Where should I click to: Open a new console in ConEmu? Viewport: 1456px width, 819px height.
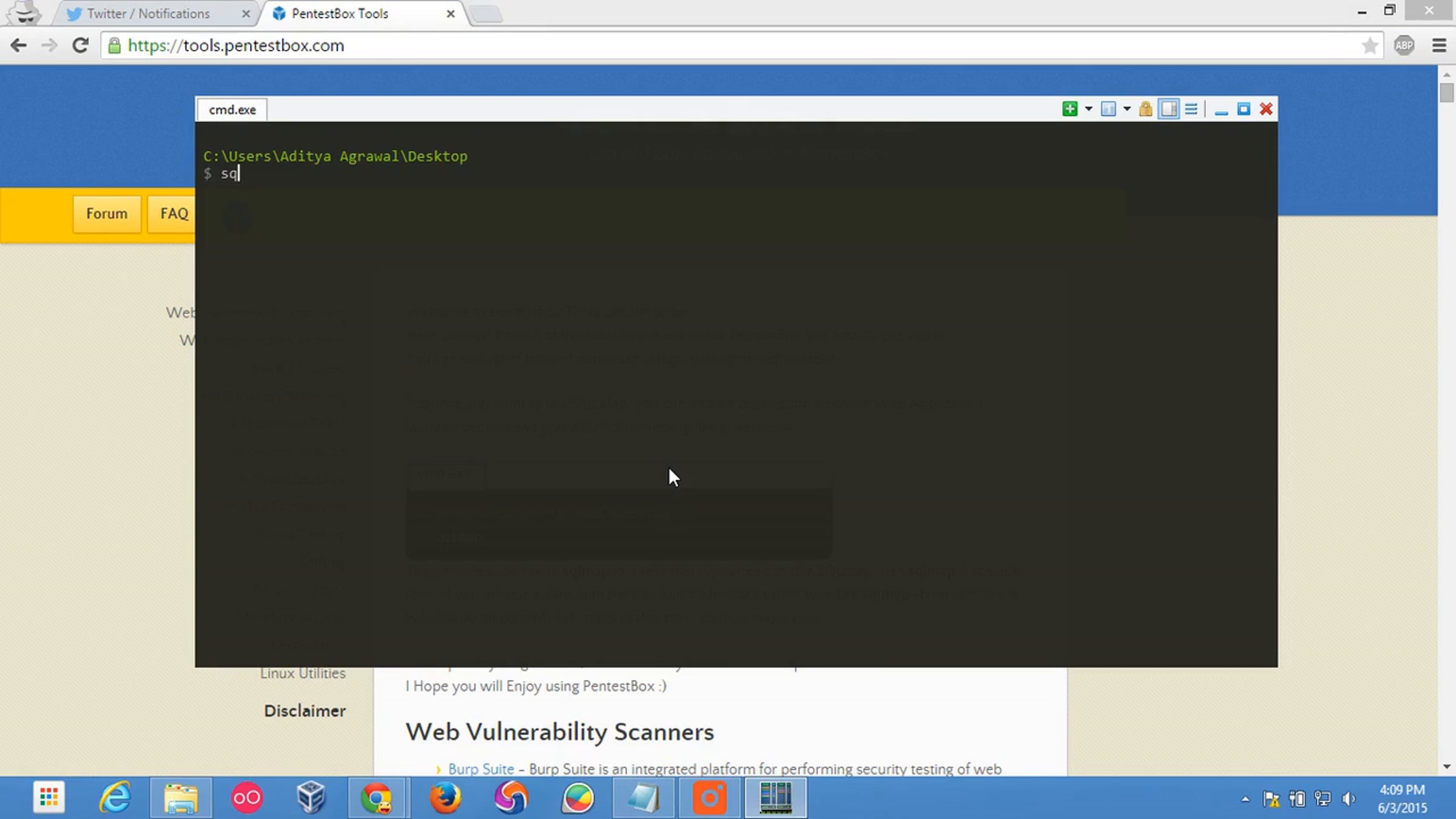coord(1071,109)
